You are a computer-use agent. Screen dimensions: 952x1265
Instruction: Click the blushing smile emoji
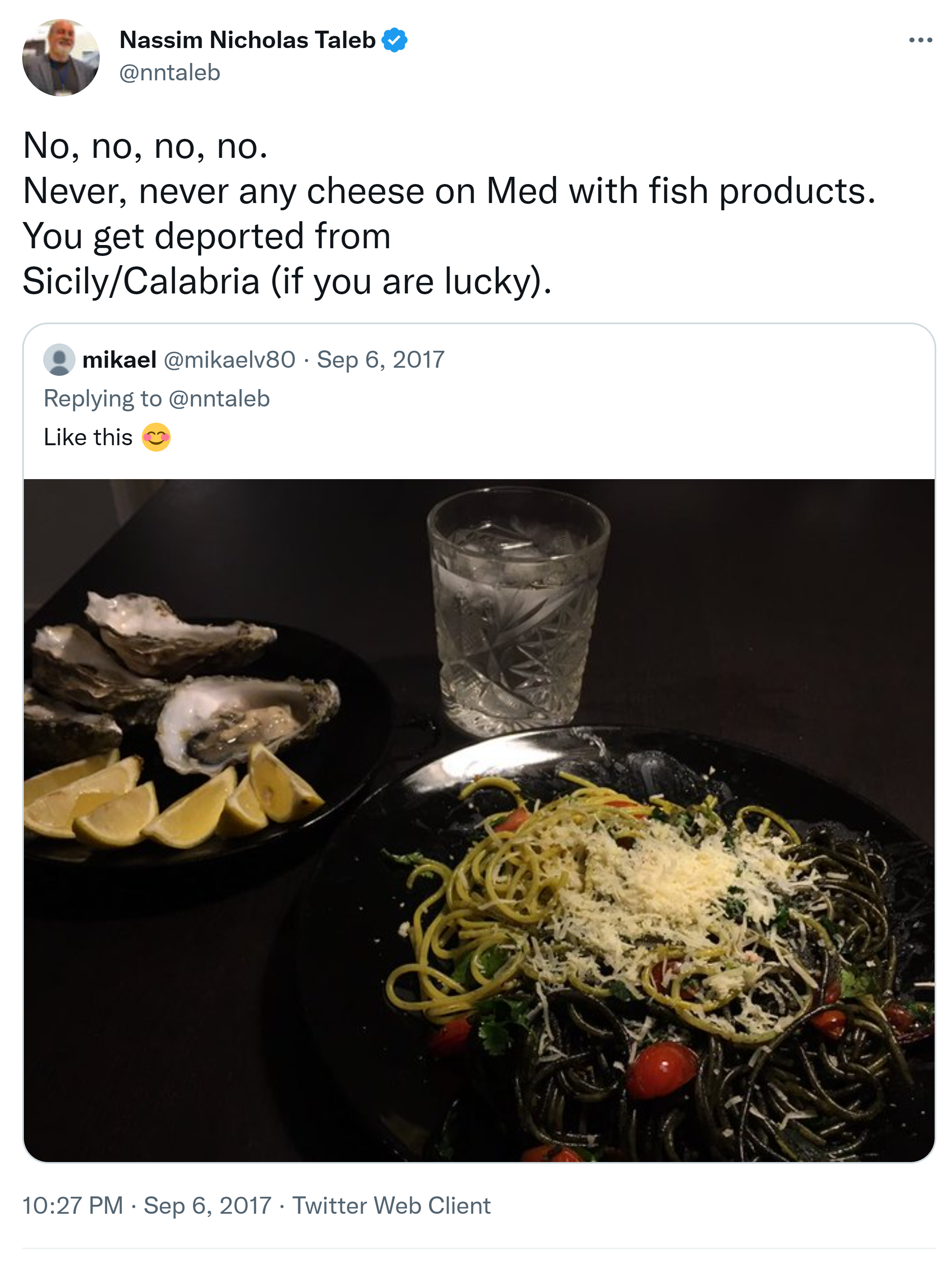pos(156,437)
